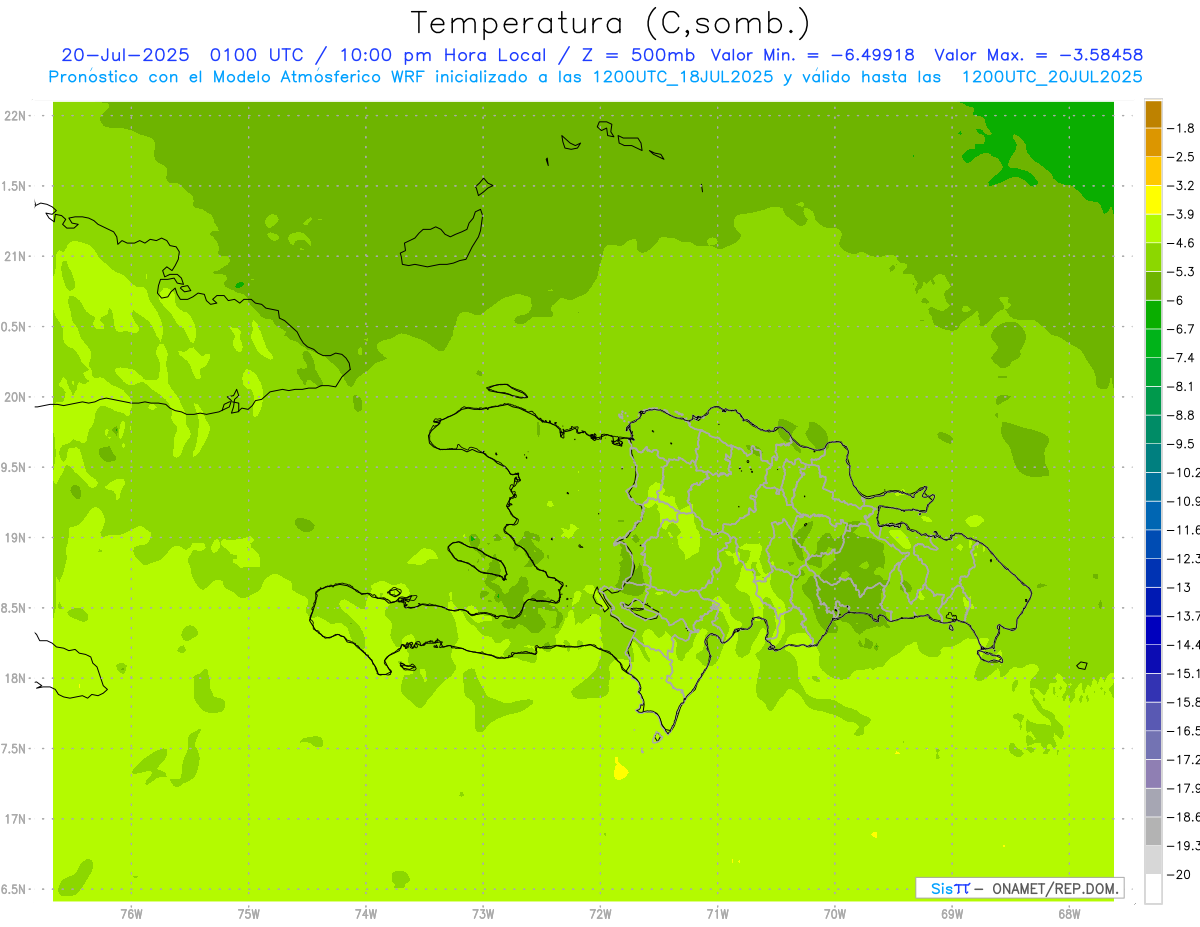Click the '22N' latitude label
The width and height of the screenshot is (1200, 927).
[14, 116]
